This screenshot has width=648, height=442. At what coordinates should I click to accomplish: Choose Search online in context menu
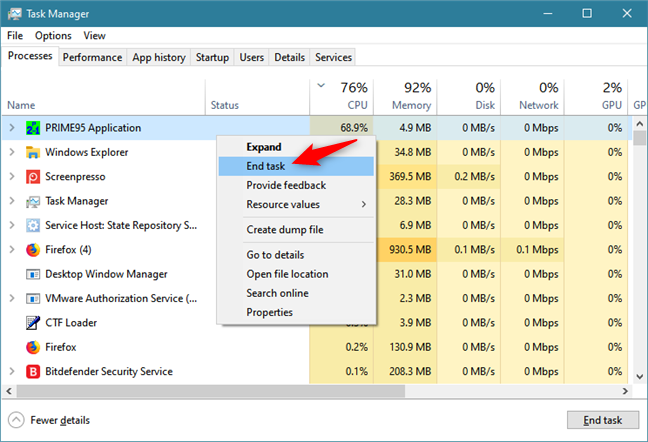pos(297,293)
